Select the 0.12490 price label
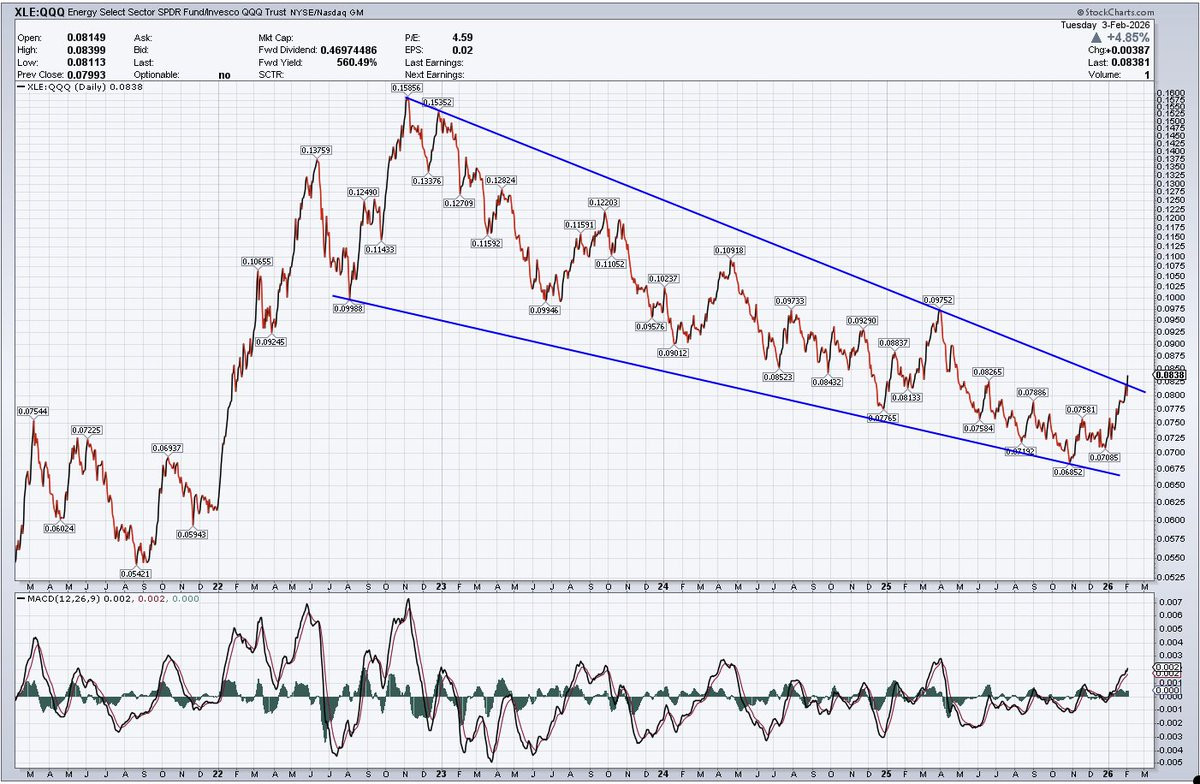Viewport: 1200px width, 784px height. pyautogui.click(x=363, y=191)
